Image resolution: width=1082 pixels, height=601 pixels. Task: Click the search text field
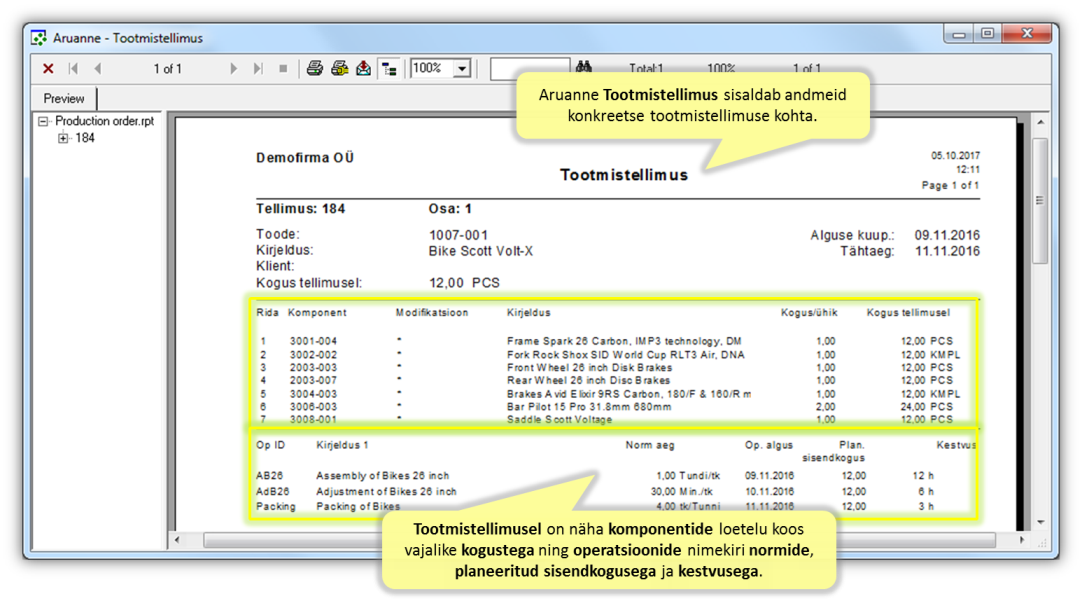point(530,69)
